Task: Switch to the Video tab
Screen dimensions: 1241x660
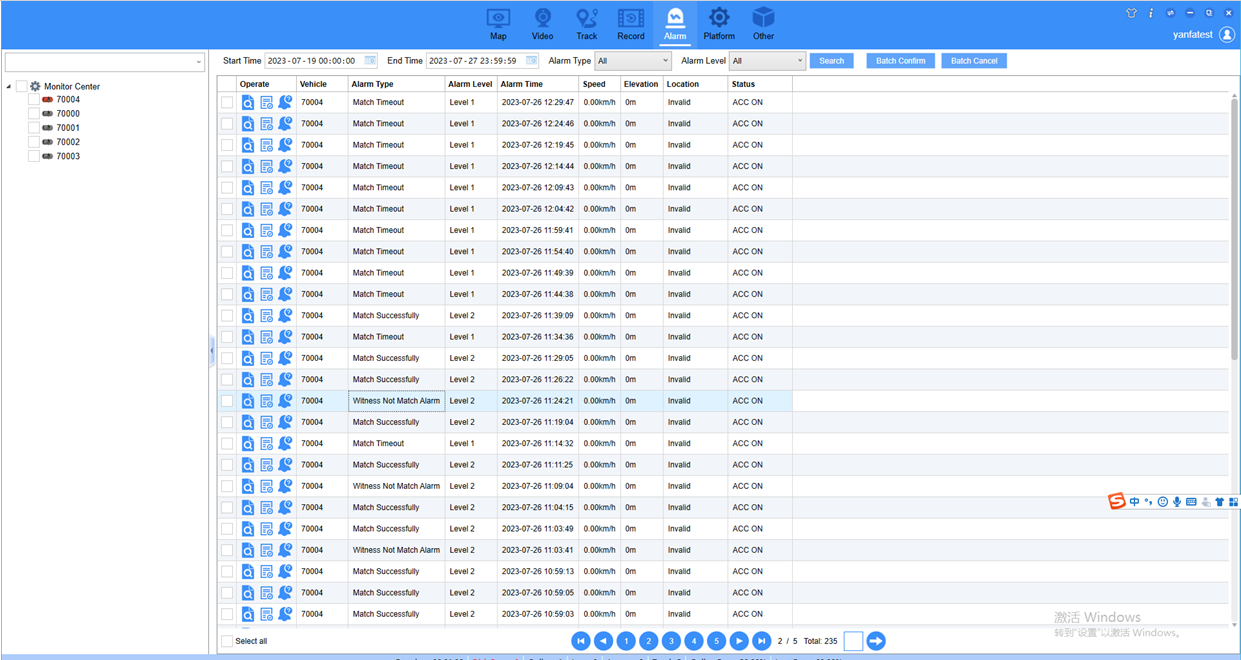Action: tap(542, 24)
